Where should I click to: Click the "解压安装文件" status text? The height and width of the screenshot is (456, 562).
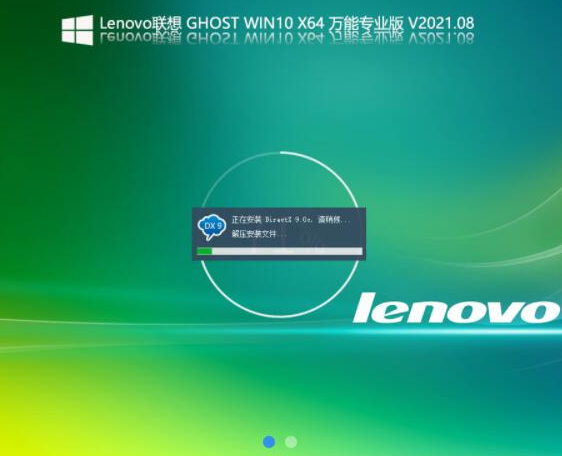pos(254,234)
